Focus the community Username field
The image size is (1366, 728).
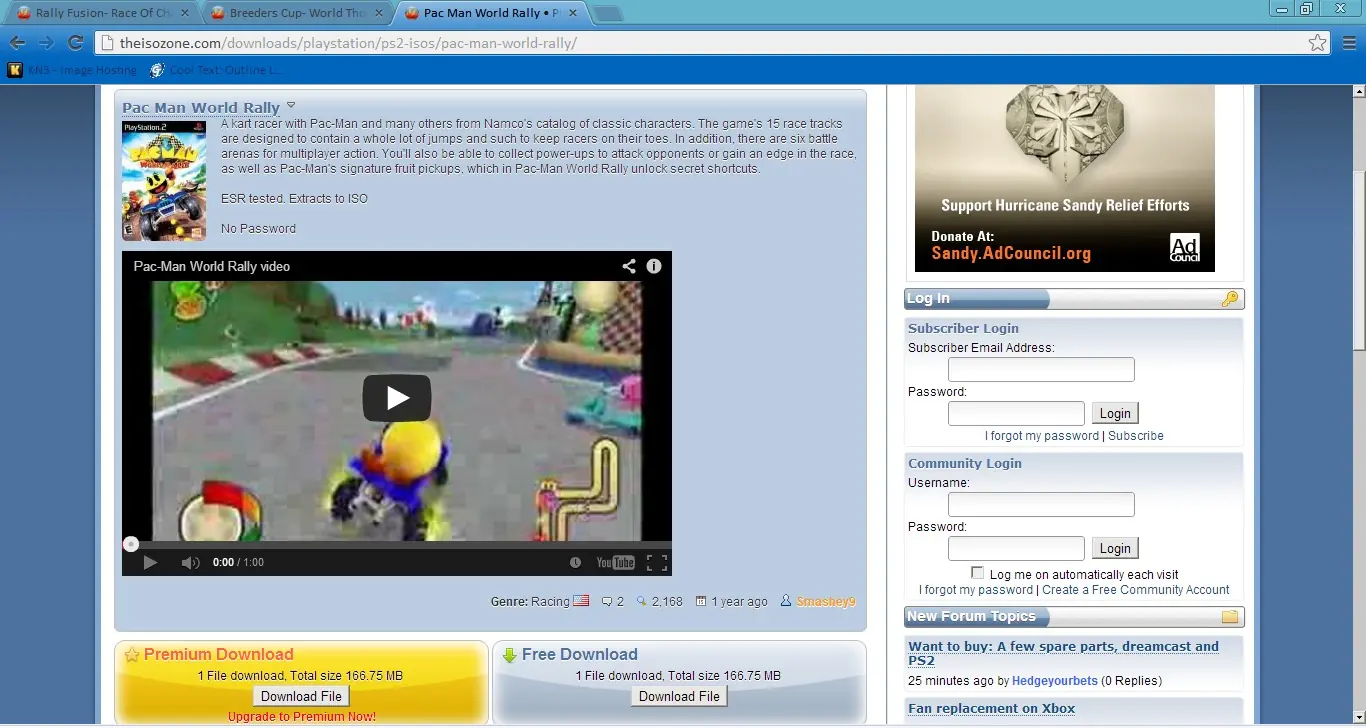[x=1041, y=504]
